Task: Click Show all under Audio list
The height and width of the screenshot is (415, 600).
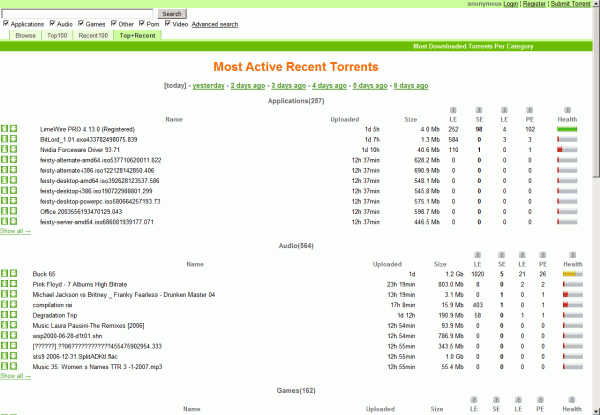Action: 15,376
